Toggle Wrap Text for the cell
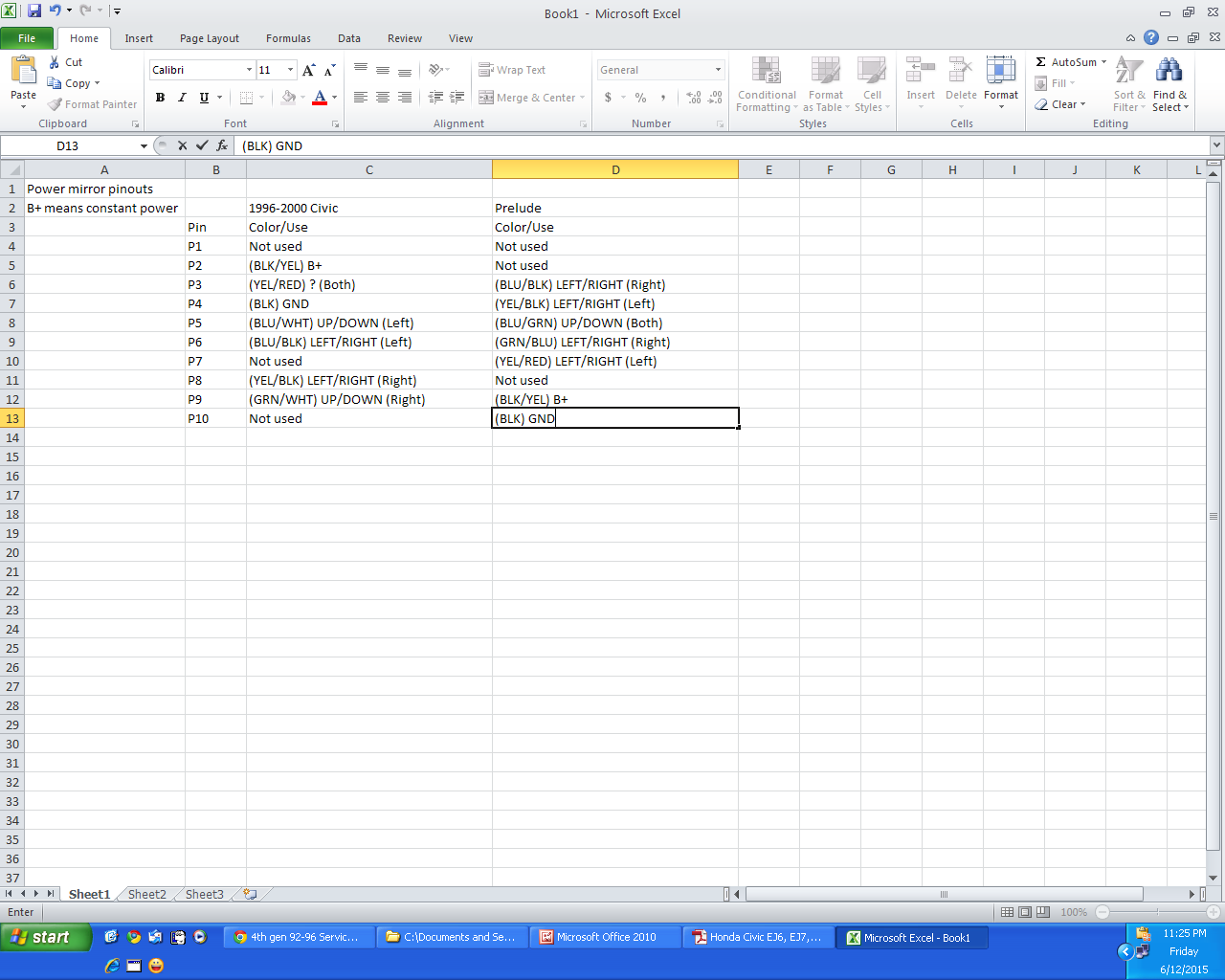This screenshot has width=1225, height=980. [512, 70]
